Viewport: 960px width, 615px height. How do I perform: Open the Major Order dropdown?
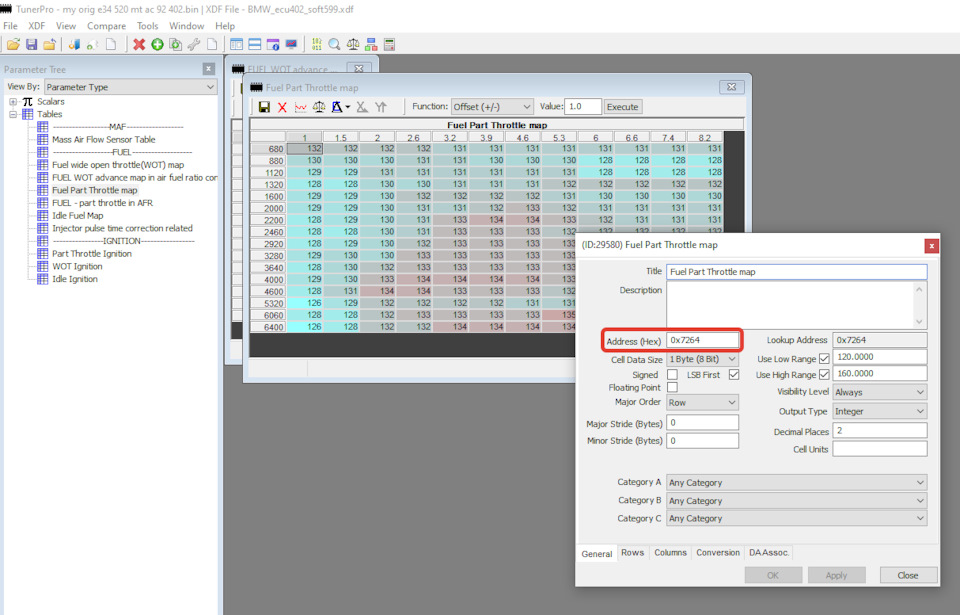pos(702,402)
